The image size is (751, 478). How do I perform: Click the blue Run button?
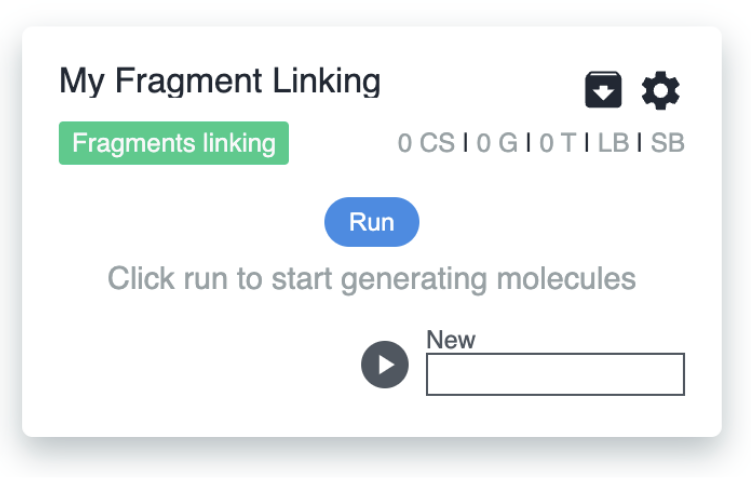click(x=372, y=222)
